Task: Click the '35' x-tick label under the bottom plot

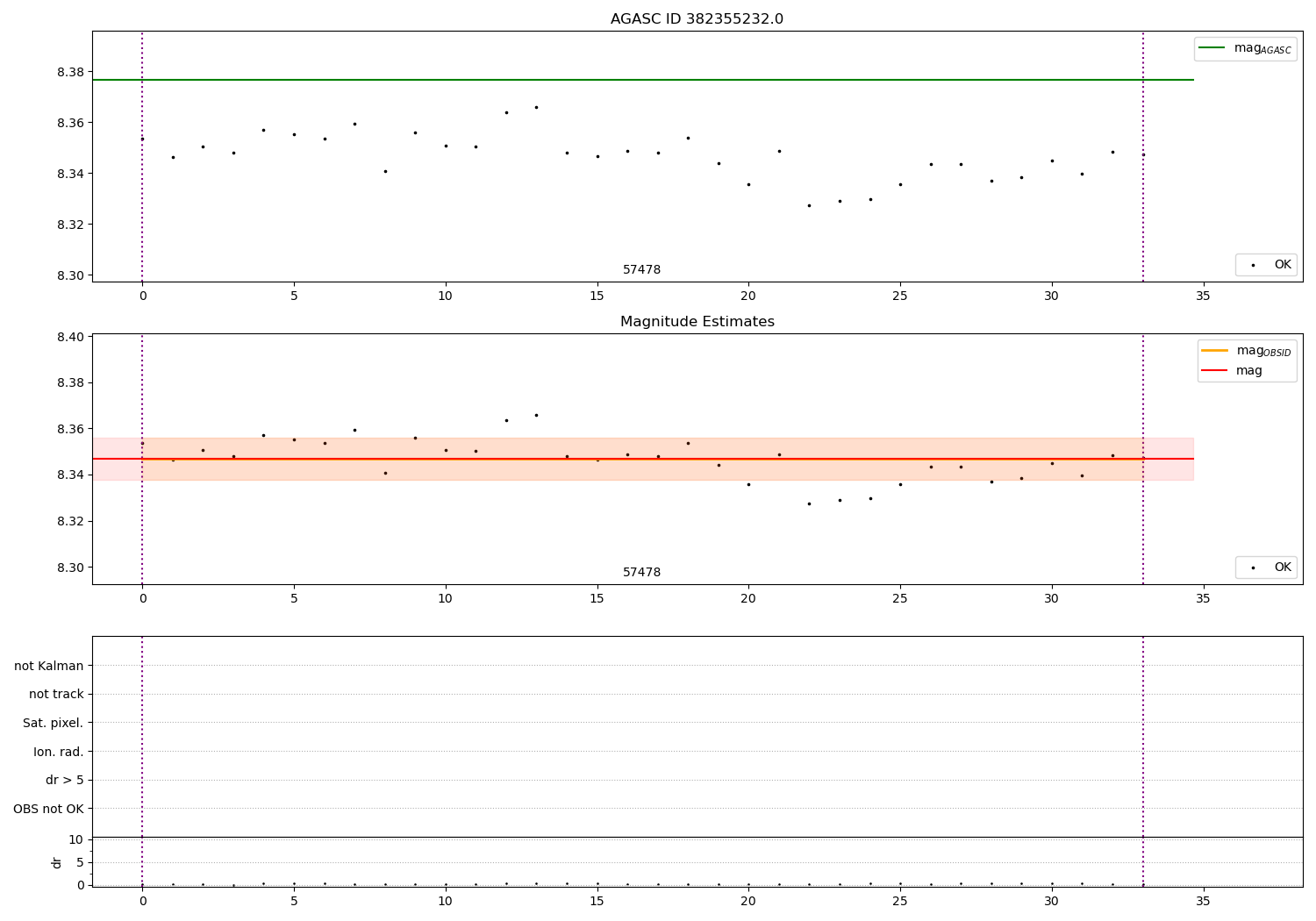Action: tap(1203, 901)
